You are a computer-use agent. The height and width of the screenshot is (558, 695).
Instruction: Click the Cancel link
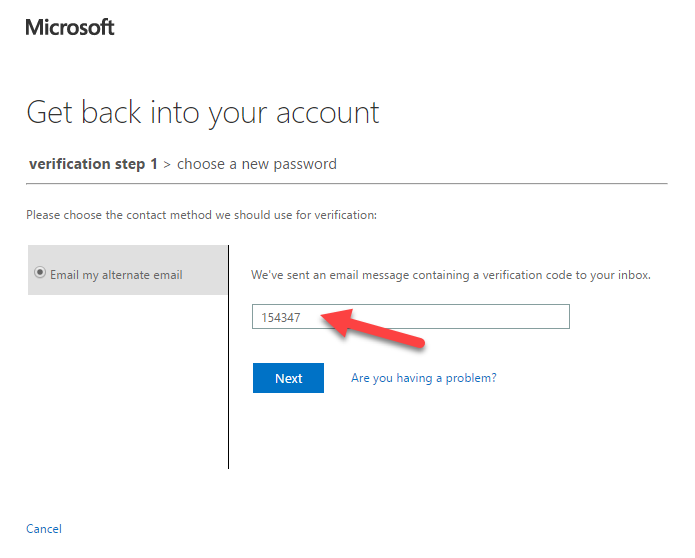pos(44,529)
